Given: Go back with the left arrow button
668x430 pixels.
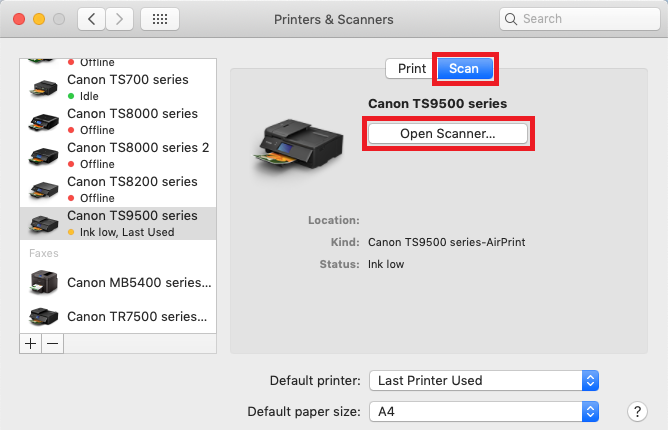Looking at the screenshot, I should click(91, 19).
